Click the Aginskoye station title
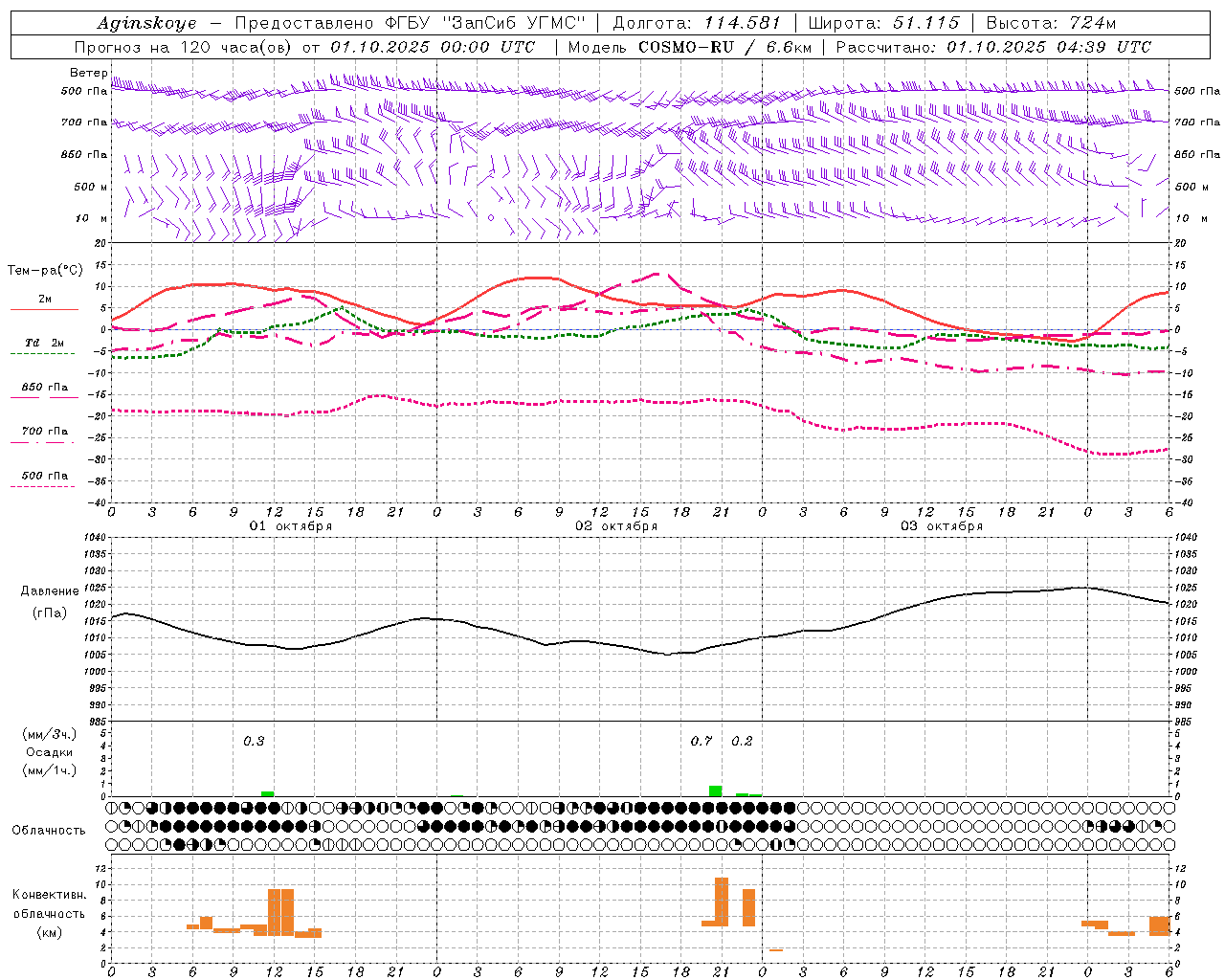Viewport: 1225px width, 980px height. (x=146, y=23)
